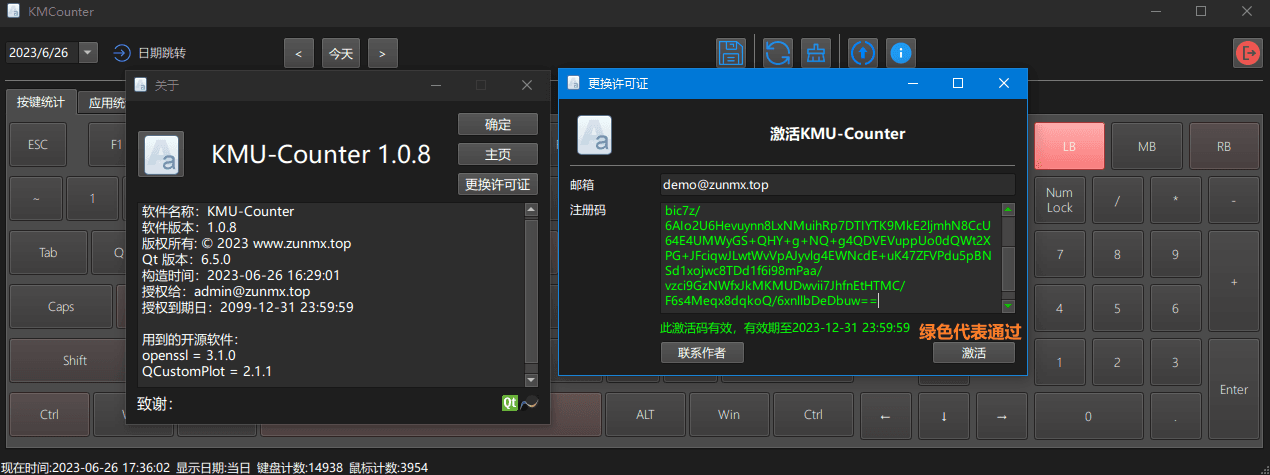
Task: Click the registration code scrollbar down arrow
Action: click(1008, 306)
